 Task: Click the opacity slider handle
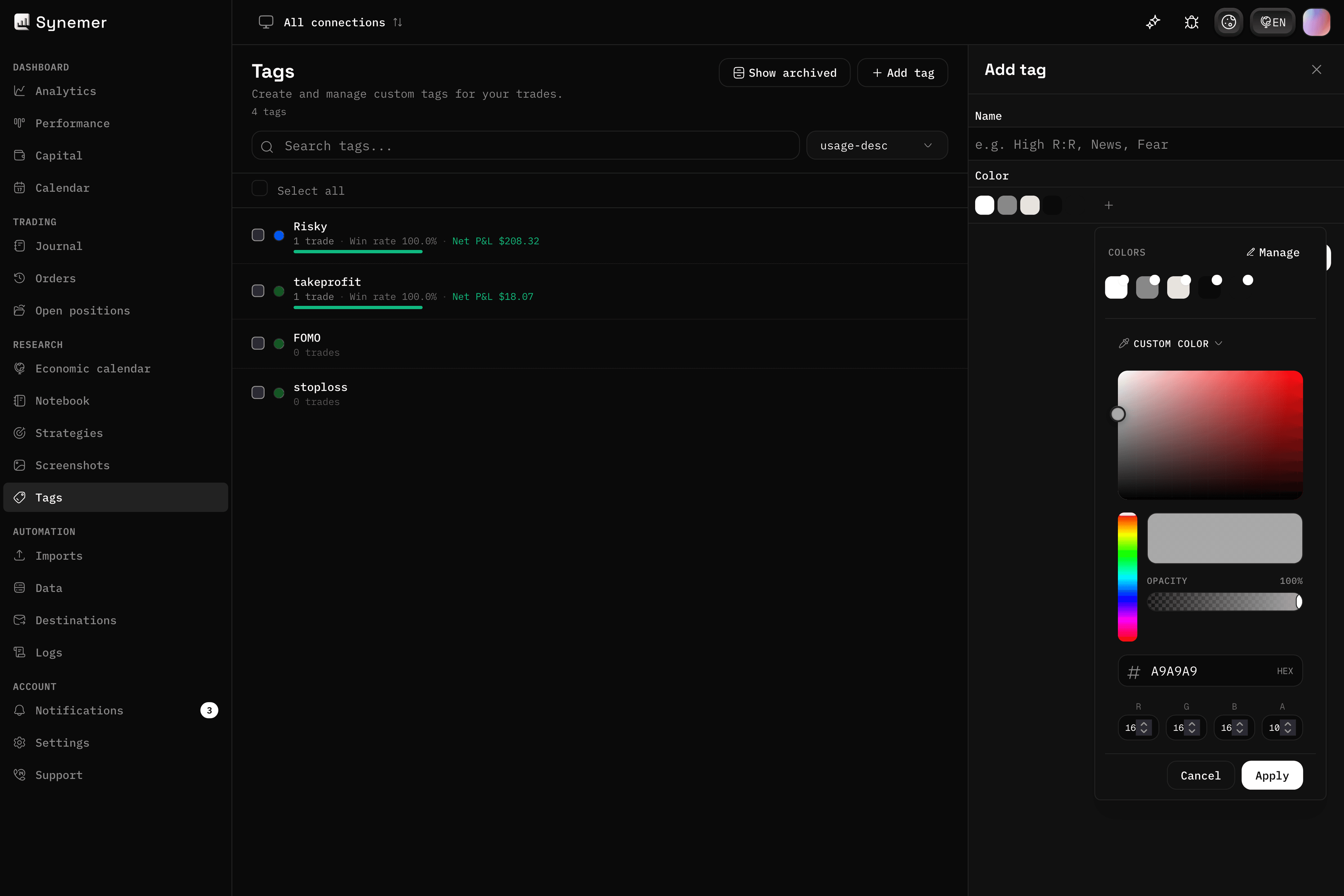(1298, 602)
